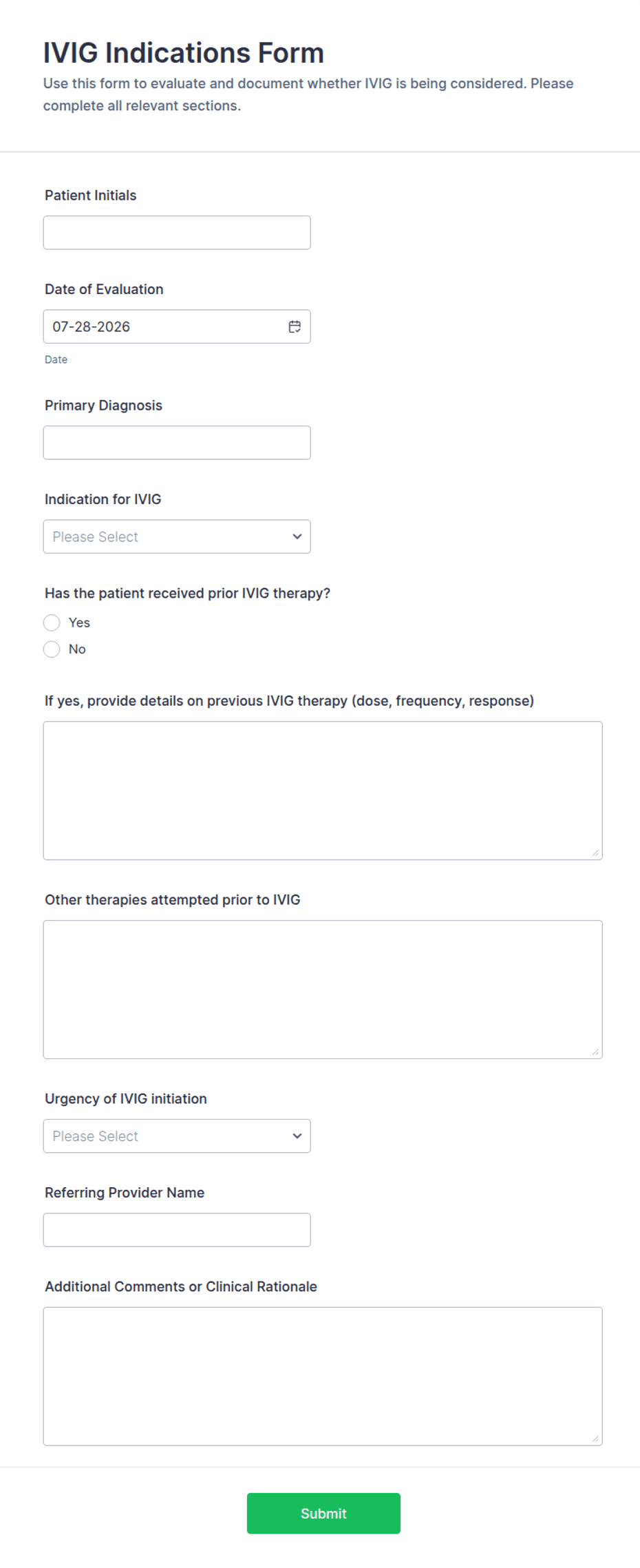Click the Indication for IVIG dropdown chevron

click(297, 536)
